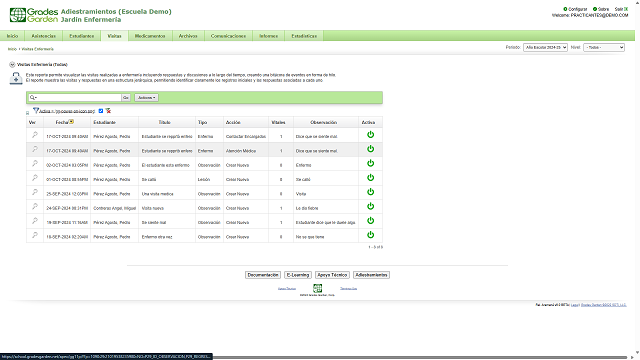
Task: Sort by the Activa column header
Action: pos(368,122)
